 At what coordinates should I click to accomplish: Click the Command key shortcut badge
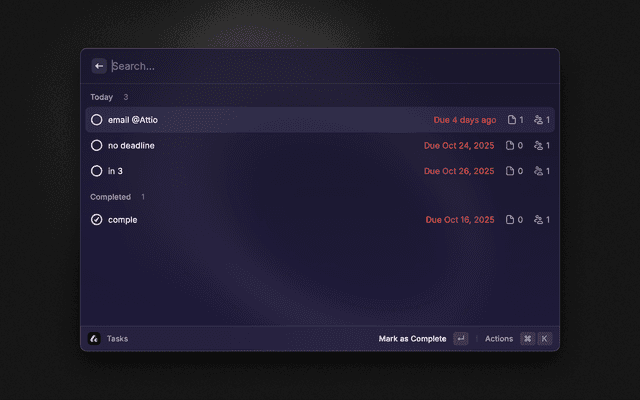point(528,338)
